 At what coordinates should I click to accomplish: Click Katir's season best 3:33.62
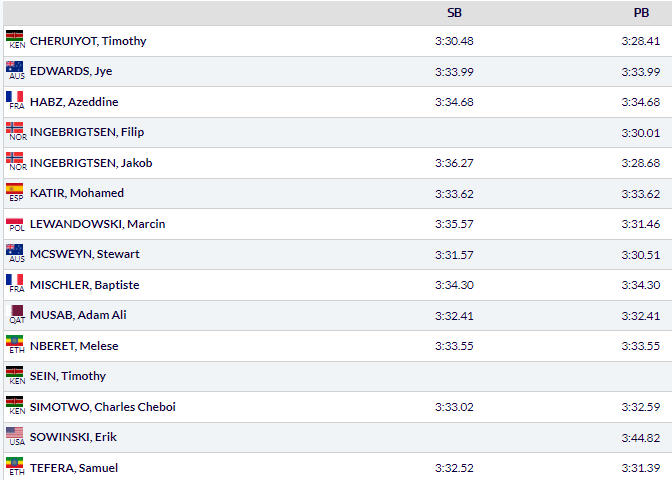point(454,193)
